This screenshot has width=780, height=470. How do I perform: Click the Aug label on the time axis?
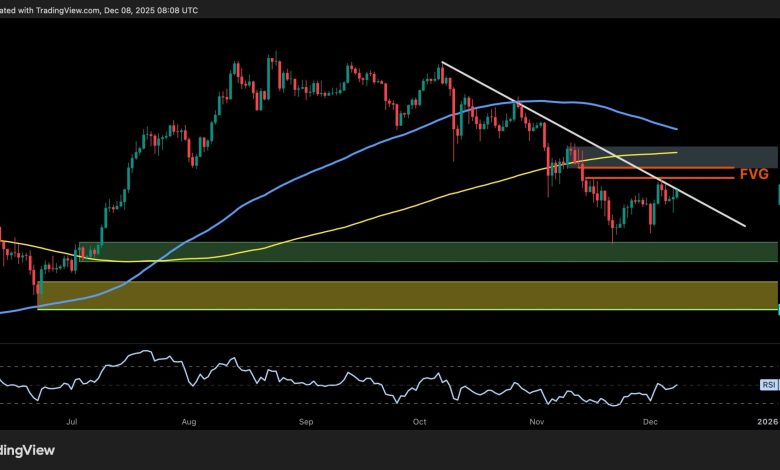(x=189, y=423)
